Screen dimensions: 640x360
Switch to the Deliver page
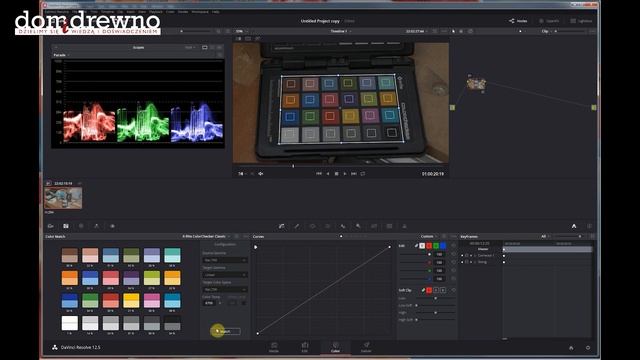(366, 347)
